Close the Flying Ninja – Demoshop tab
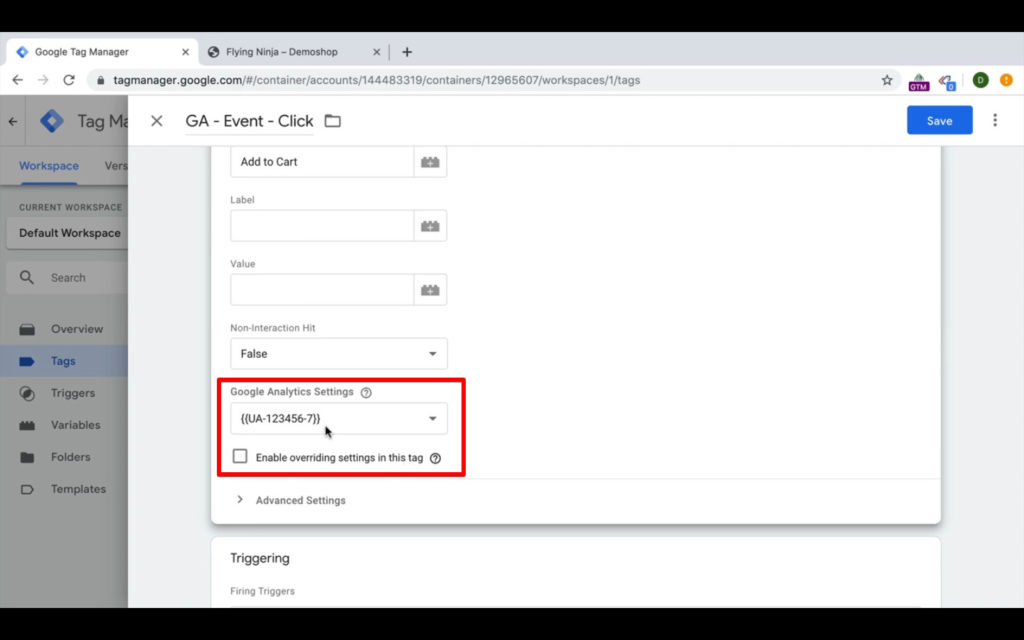 376,52
